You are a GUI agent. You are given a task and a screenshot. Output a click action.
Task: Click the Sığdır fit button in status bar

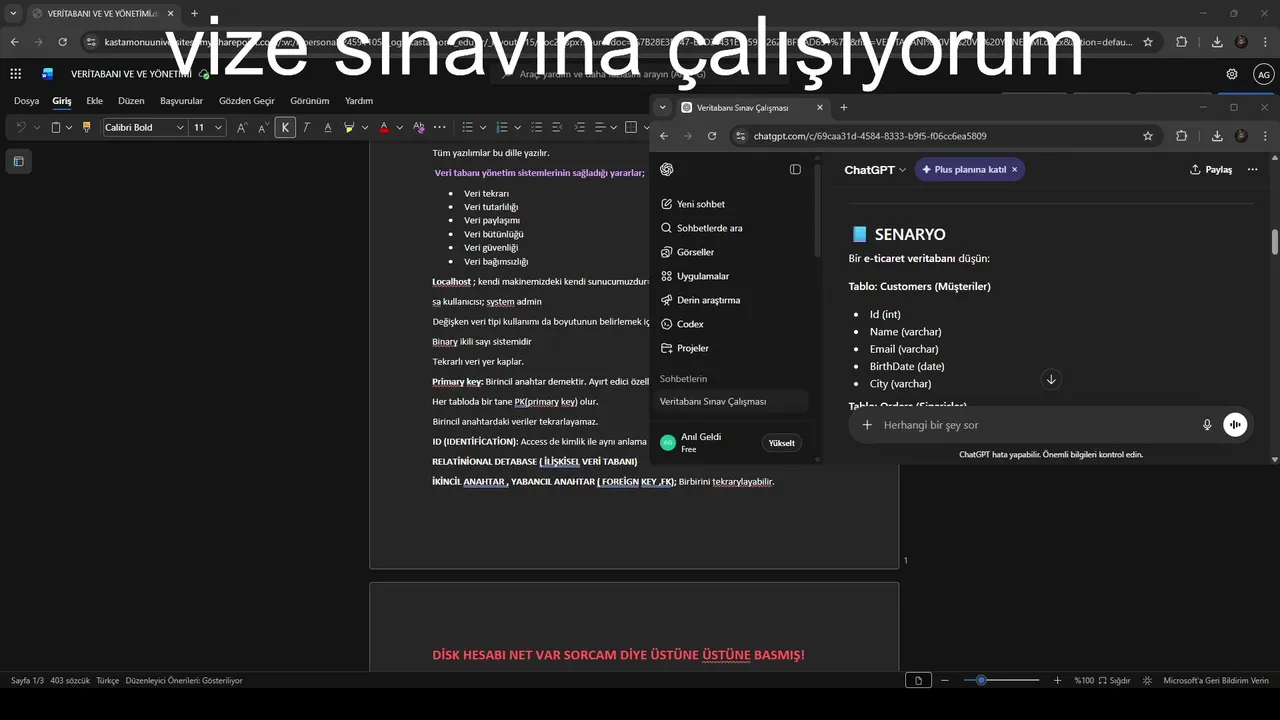click(x=1114, y=680)
